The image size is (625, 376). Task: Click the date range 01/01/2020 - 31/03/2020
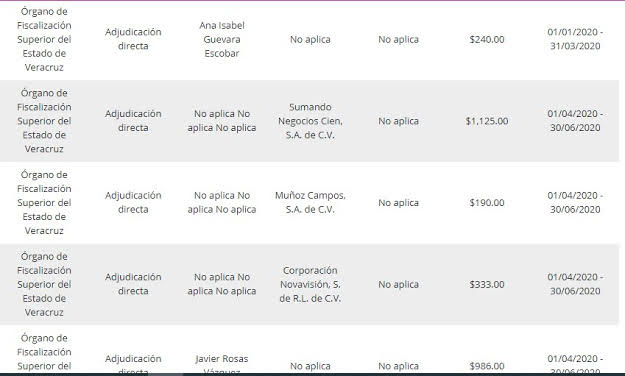(x=575, y=39)
